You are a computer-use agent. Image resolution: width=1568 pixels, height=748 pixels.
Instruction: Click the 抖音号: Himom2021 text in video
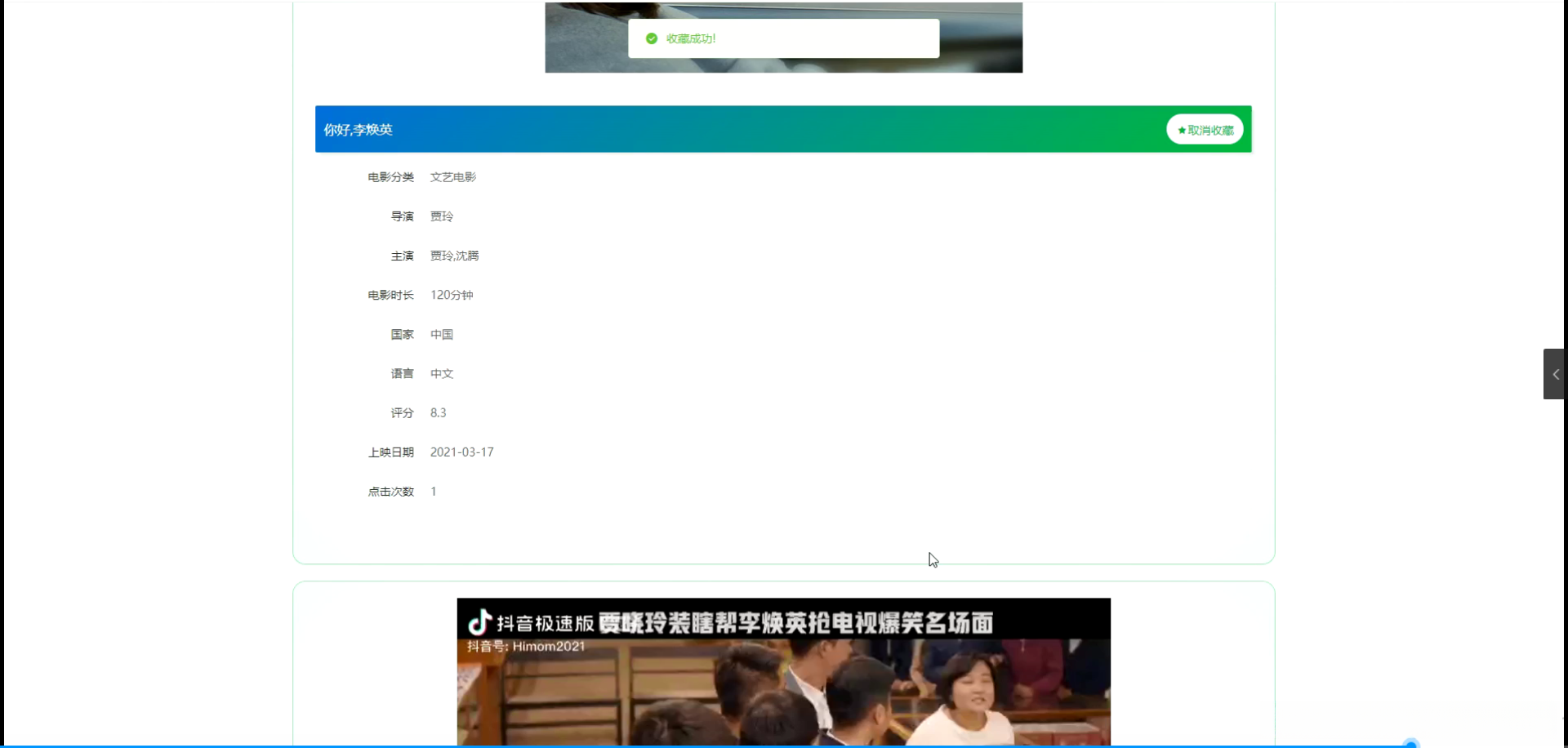pyautogui.click(x=526, y=646)
